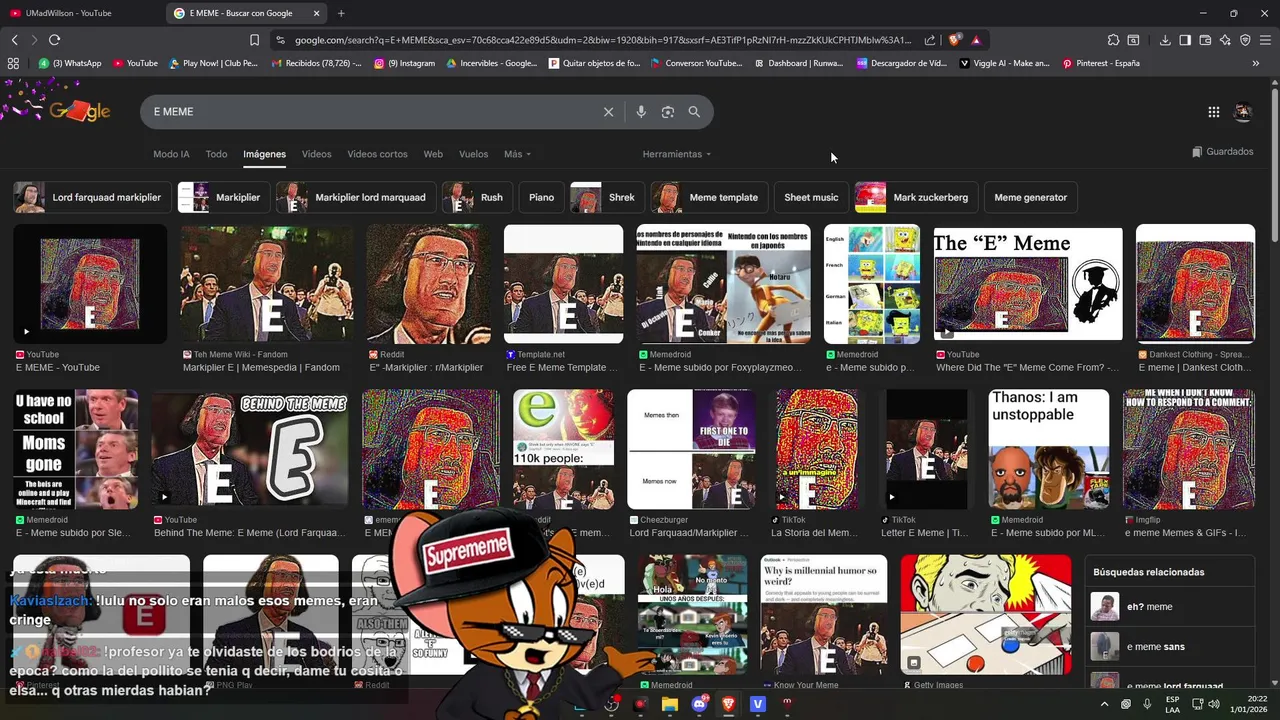Open the browser downloads icon
1280x720 pixels.
[1165, 40]
